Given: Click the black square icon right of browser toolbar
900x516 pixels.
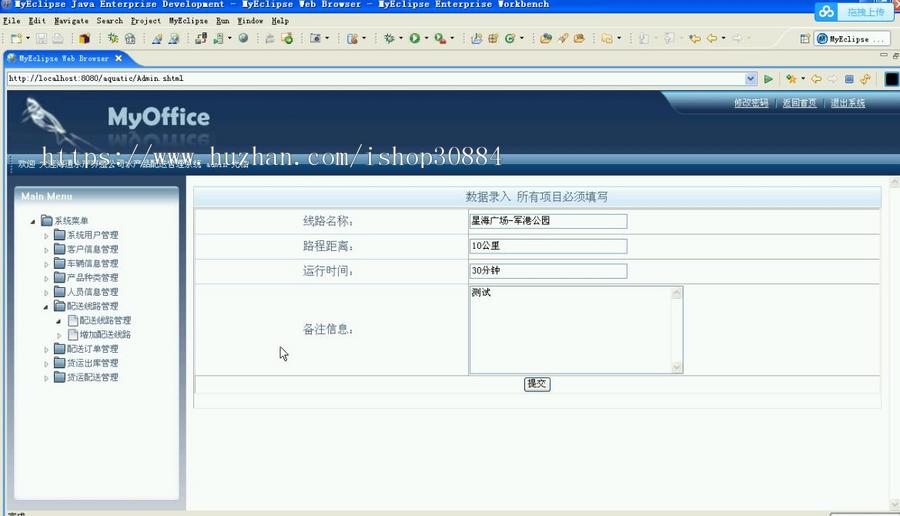Looking at the screenshot, I should (891, 79).
